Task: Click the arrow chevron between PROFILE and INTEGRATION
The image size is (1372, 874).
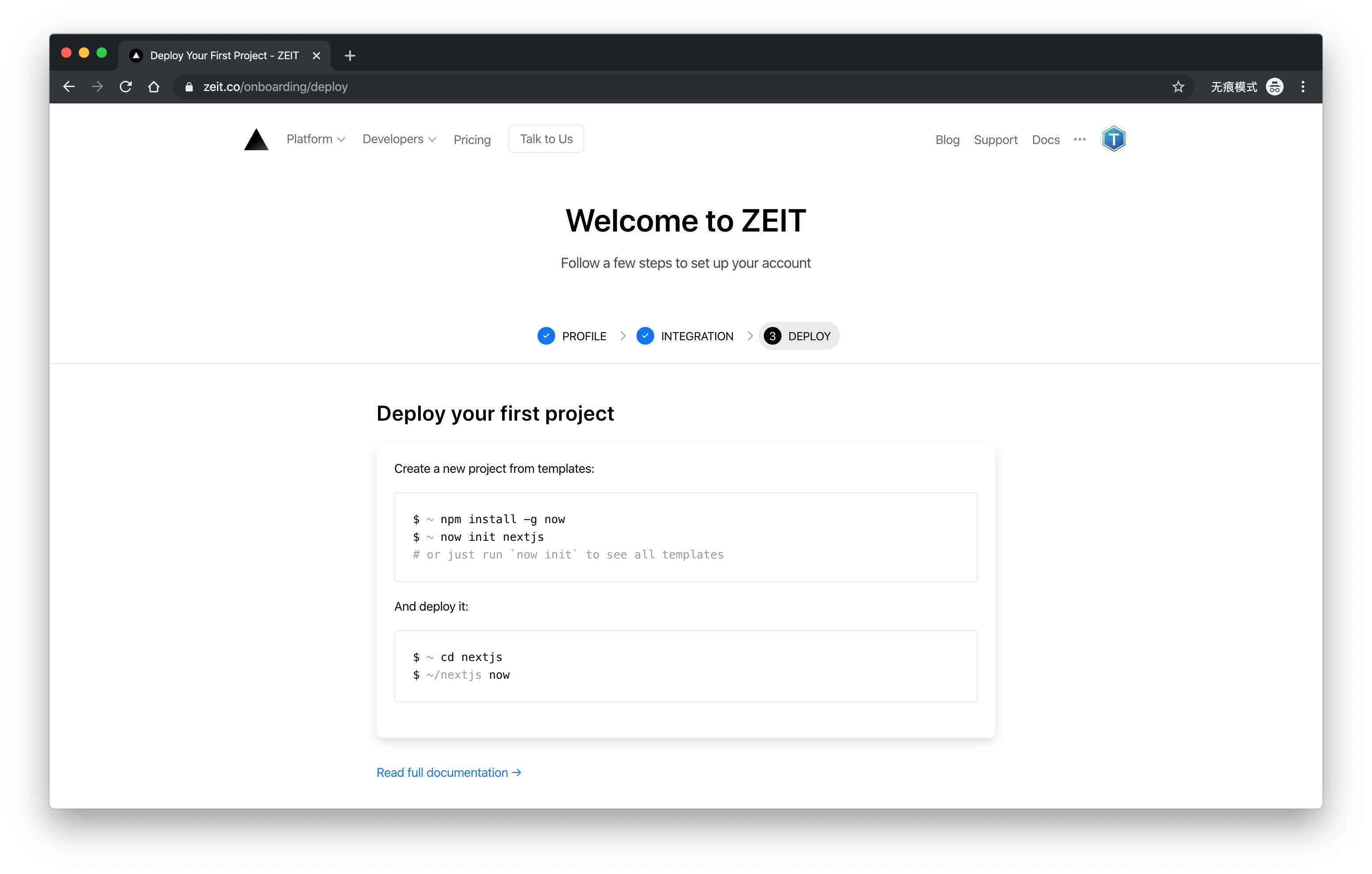Action: pos(623,336)
